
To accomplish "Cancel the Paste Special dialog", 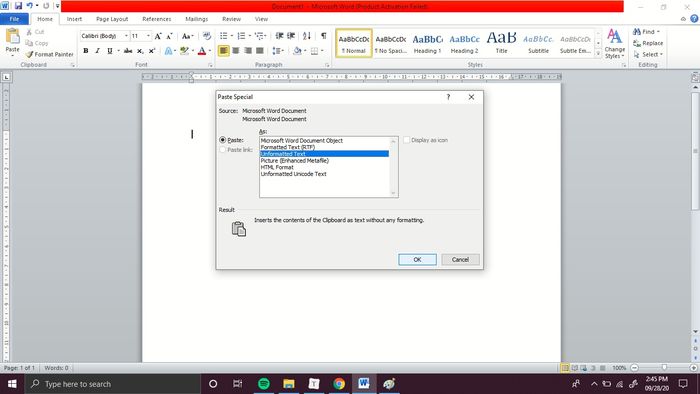I will tap(460, 260).
